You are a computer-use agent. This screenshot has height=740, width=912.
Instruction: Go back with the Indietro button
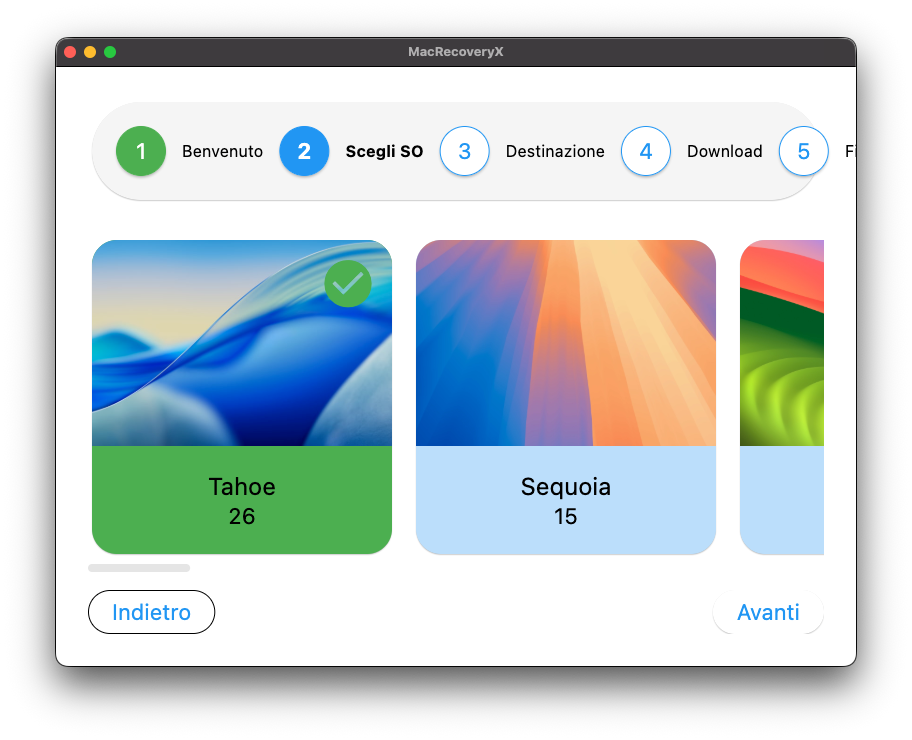coord(151,612)
